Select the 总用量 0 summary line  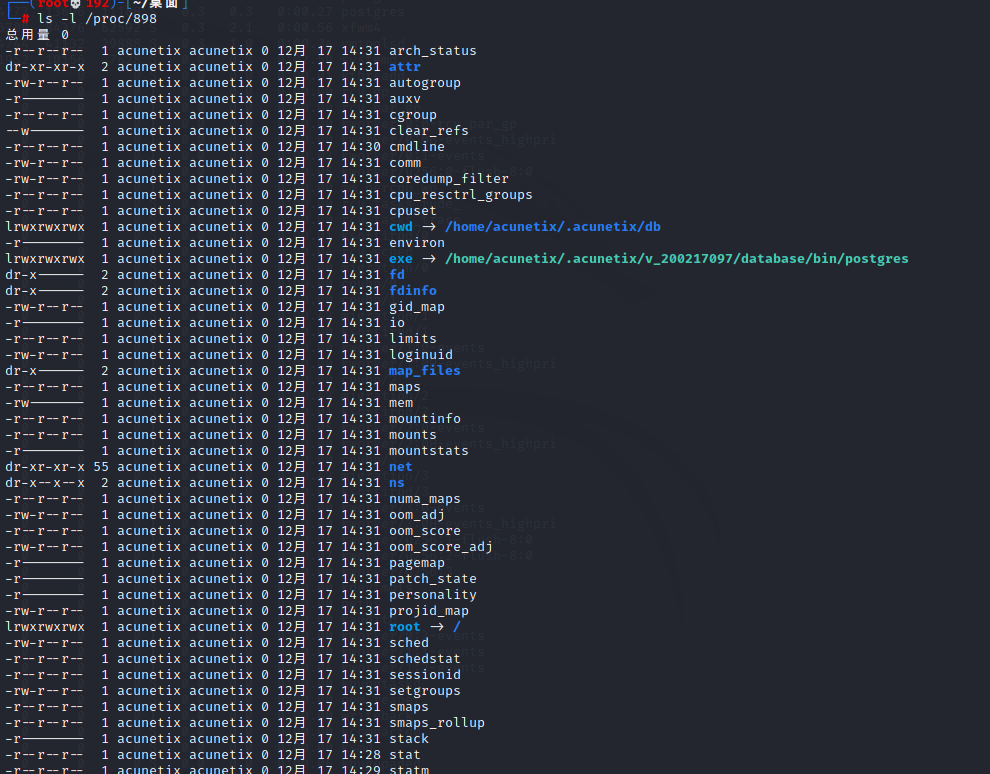click(37, 35)
